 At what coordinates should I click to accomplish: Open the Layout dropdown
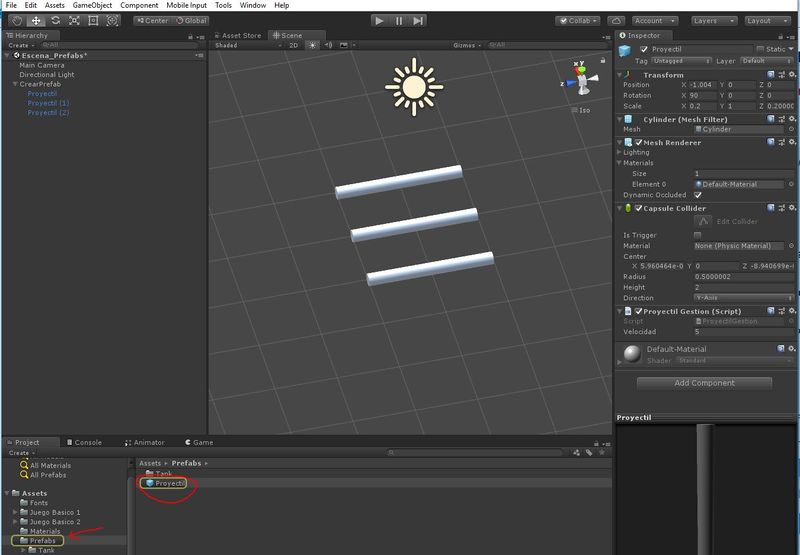(x=767, y=21)
